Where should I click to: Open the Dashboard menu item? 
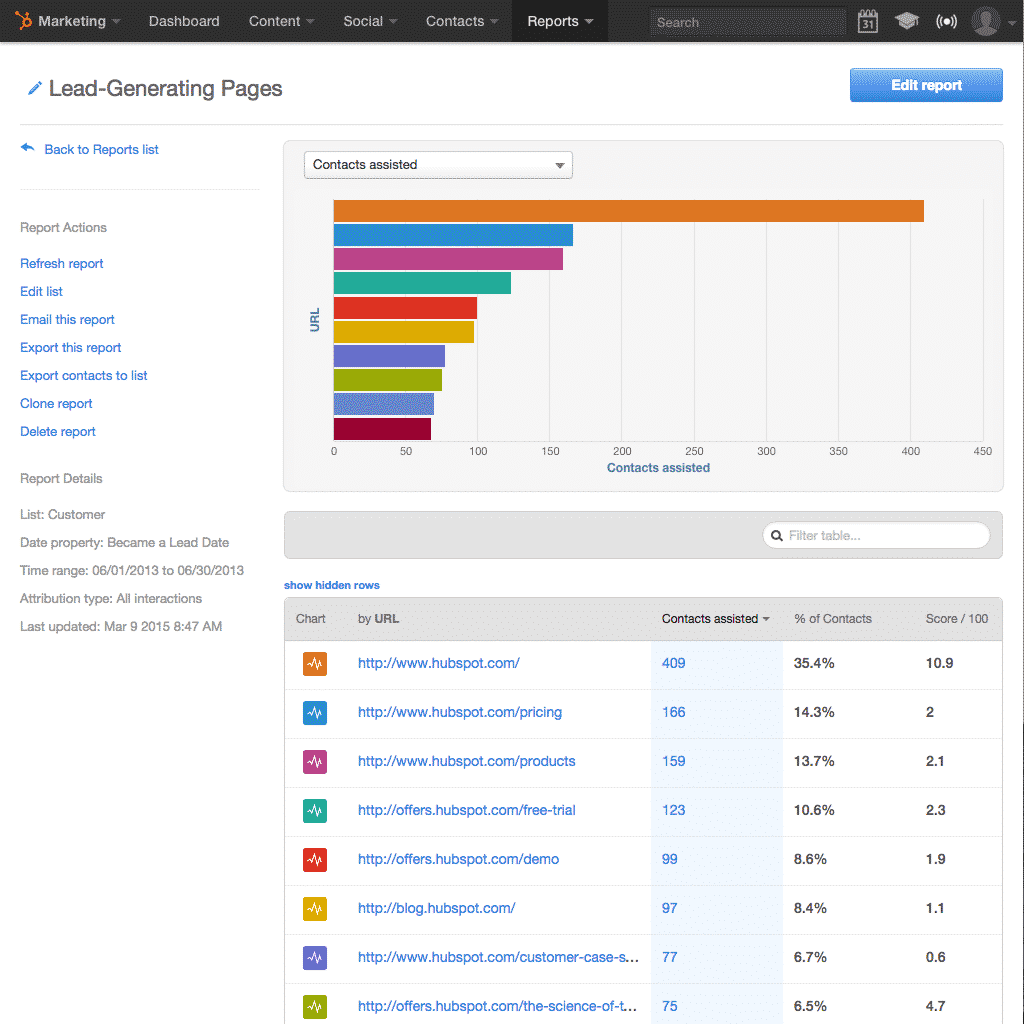coord(184,21)
